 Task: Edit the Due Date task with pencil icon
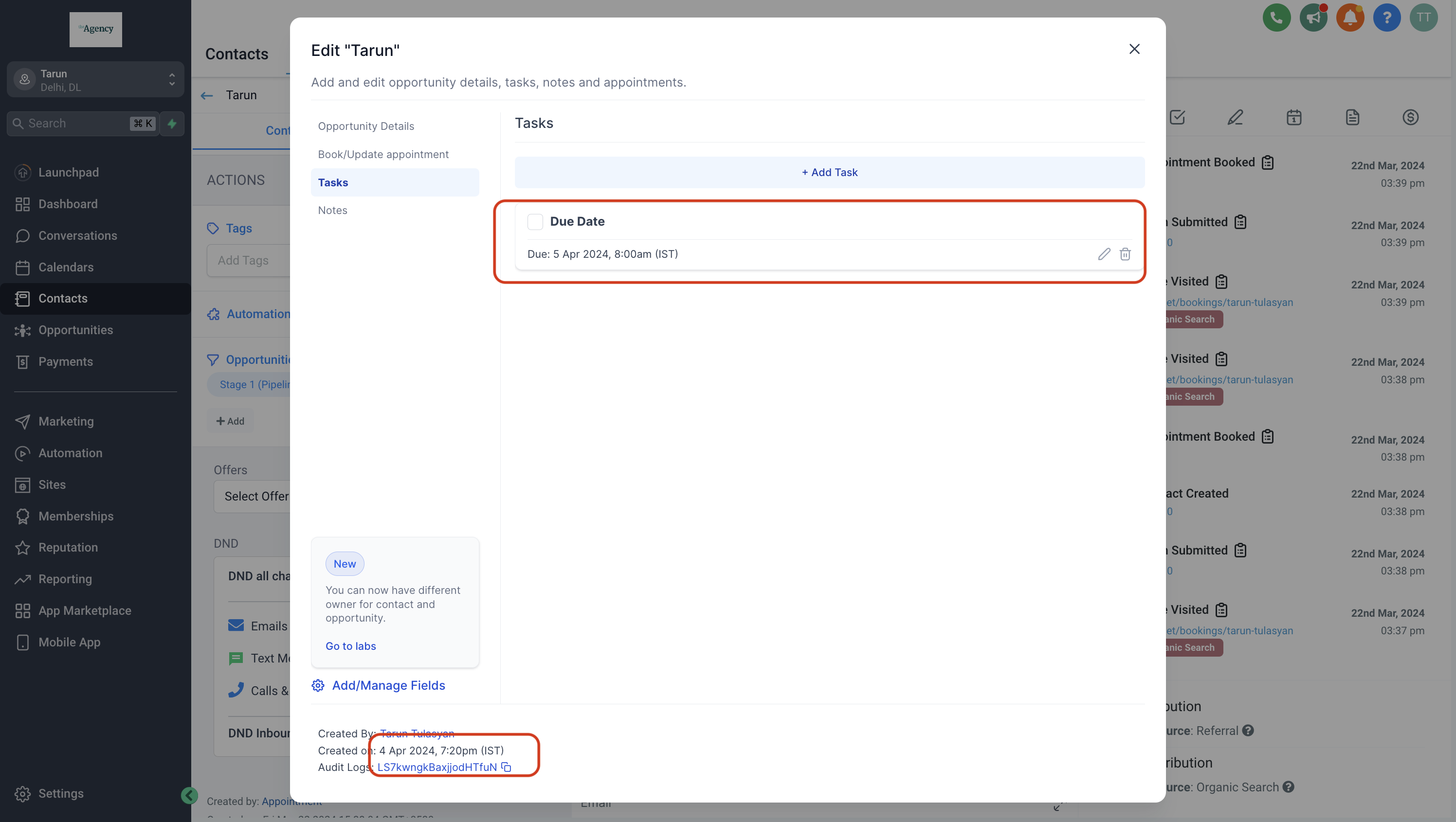click(x=1104, y=254)
